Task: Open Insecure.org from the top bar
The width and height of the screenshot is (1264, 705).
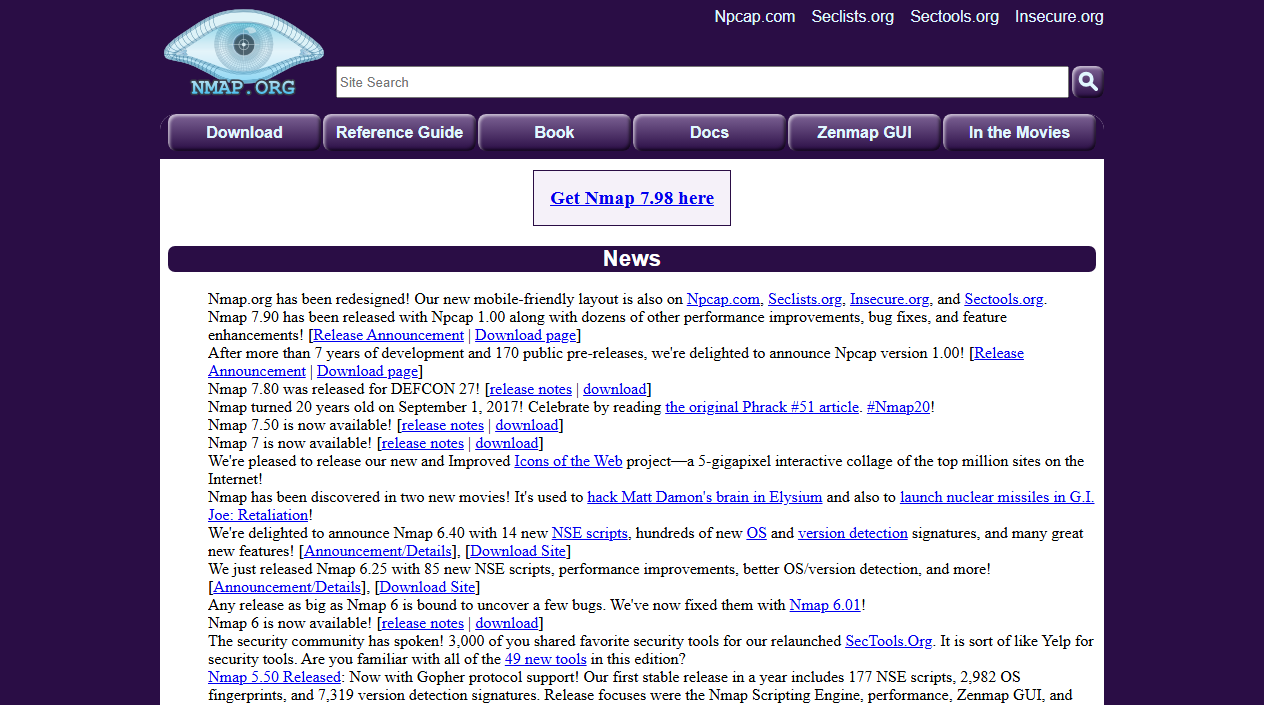Action: [x=1059, y=16]
